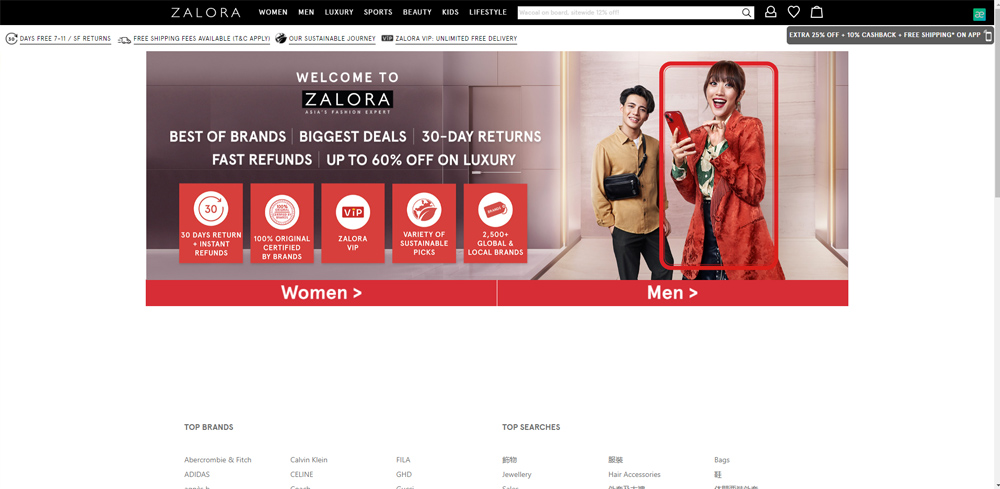This screenshot has width=1000, height=489.
Task: Click the search magnifier icon
Action: (746, 13)
